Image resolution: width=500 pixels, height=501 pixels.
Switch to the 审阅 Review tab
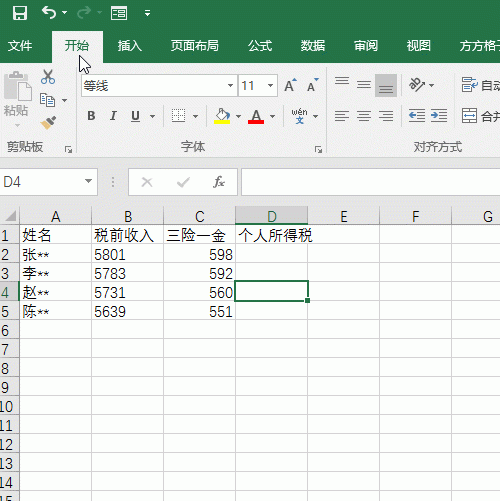(366, 46)
